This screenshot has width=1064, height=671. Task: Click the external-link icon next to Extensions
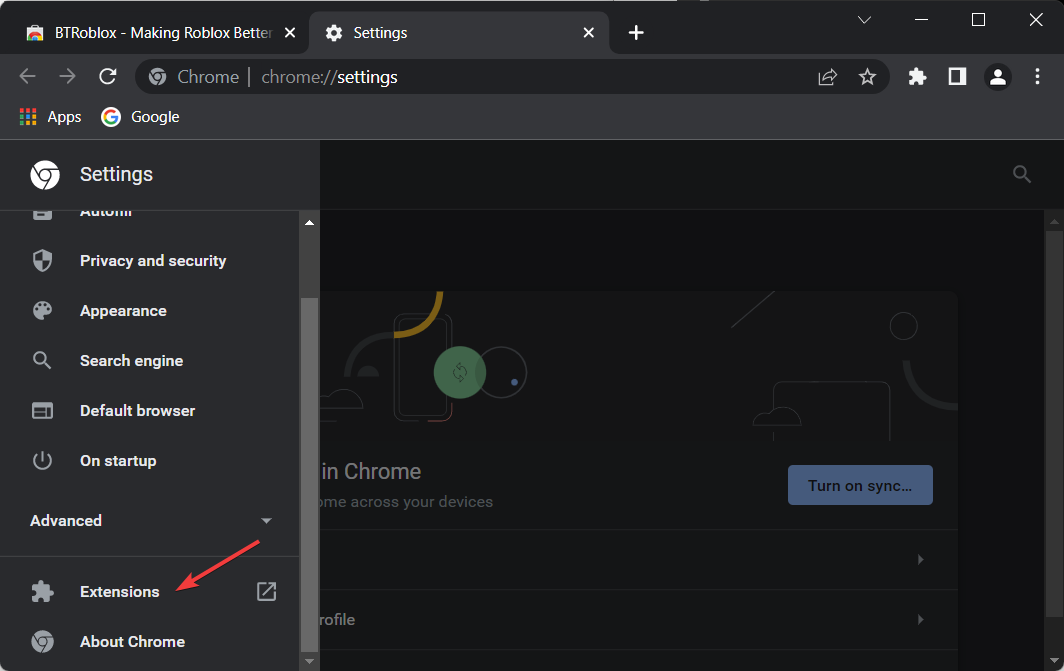pyautogui.click(x=266, y=592)
